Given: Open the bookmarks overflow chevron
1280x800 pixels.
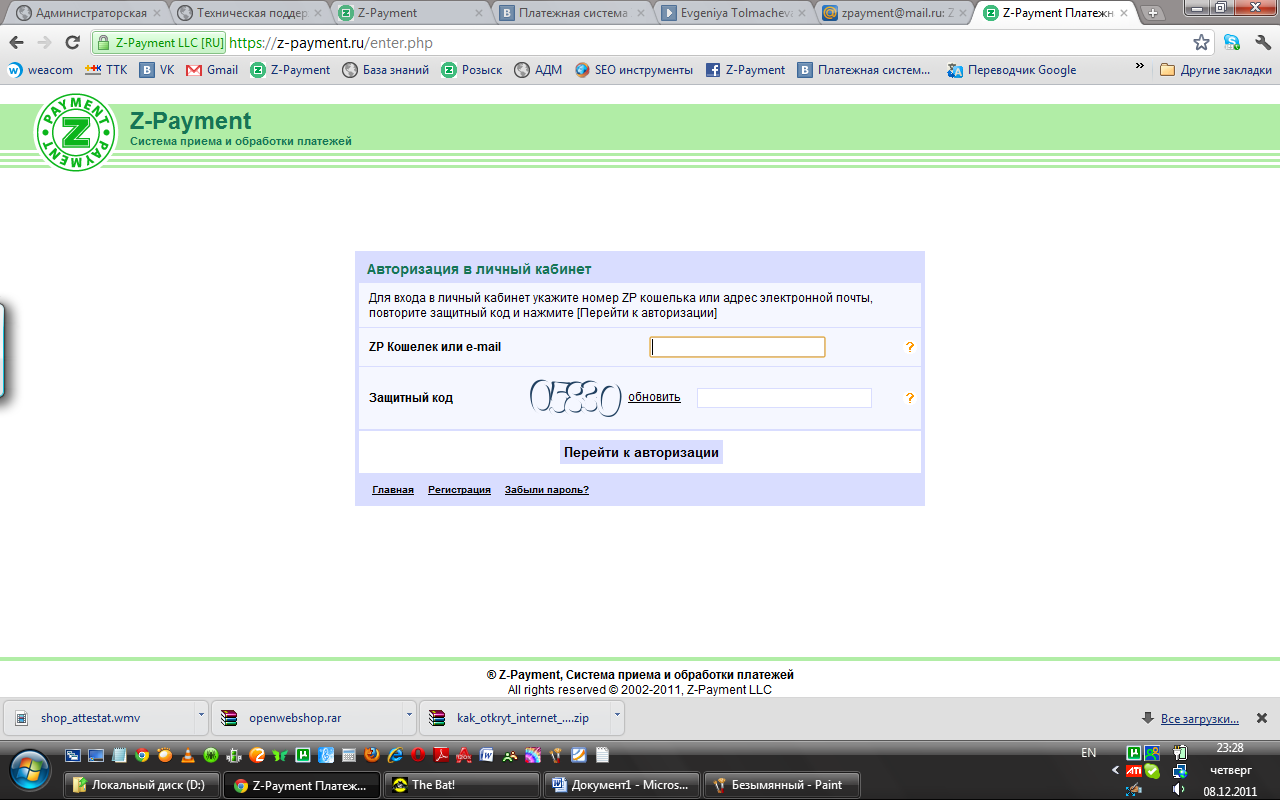Looking at the screenshot, I should point(1139,66).
